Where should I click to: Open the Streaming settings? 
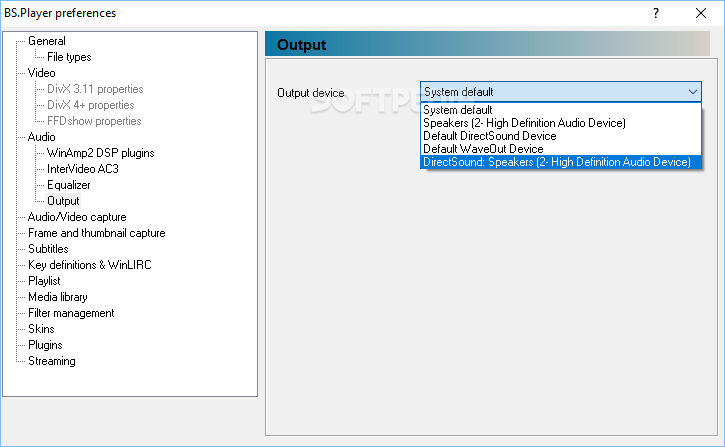tap(51, 361)
